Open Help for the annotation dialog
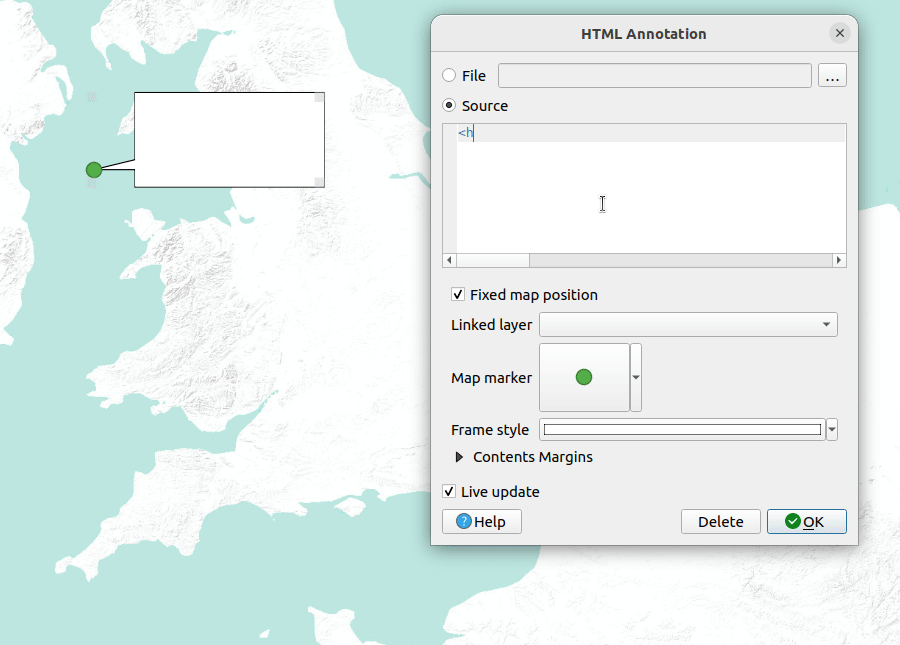This screenshot has height=645, width=900. [x=482, y=522]
